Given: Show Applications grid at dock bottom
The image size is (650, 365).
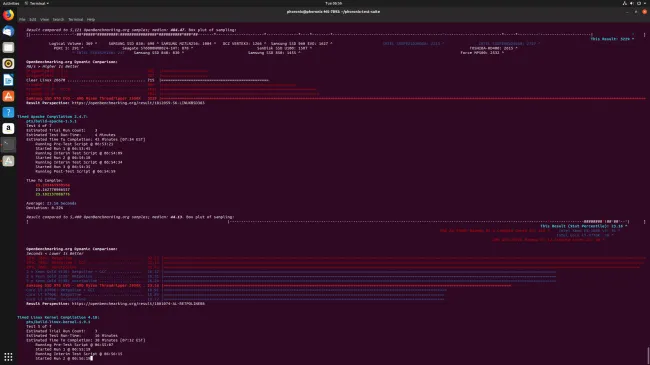Looking at the screenshot, I should point(8,357).
